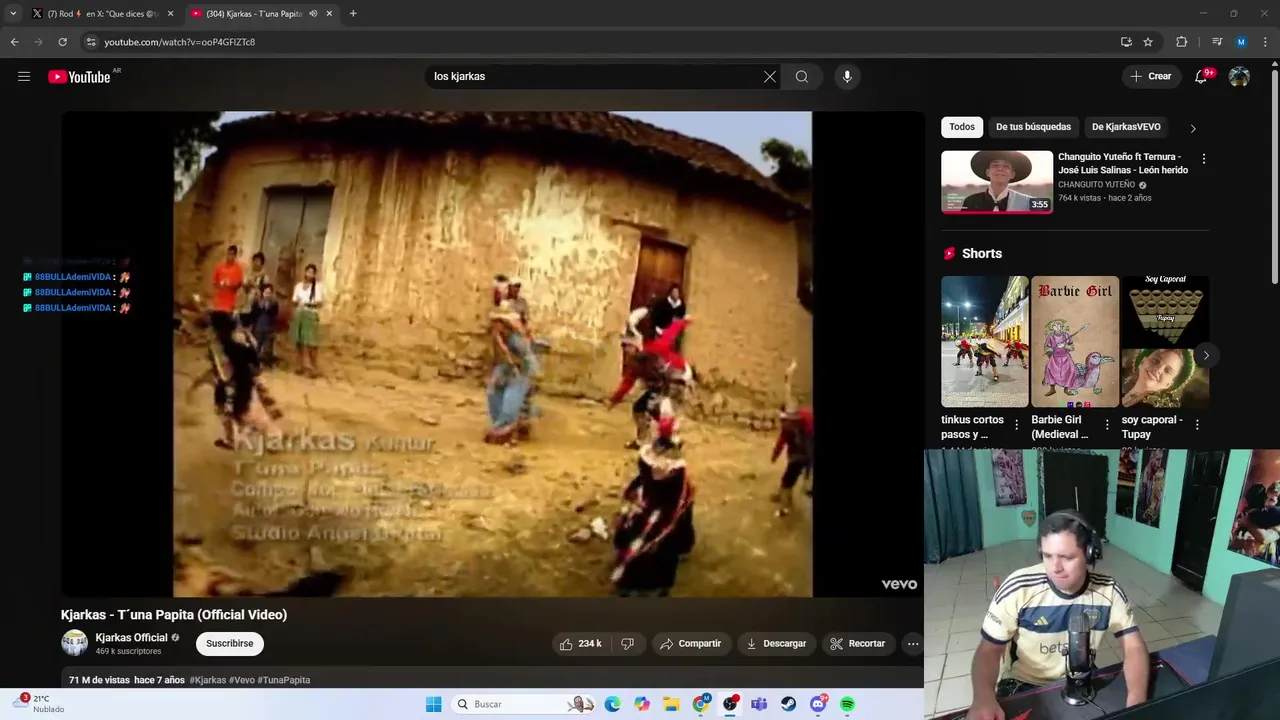The image size is (1280, 720).
Task: Select 'De KjarkasVEVO' filter chip
Action: [1126, 127]
